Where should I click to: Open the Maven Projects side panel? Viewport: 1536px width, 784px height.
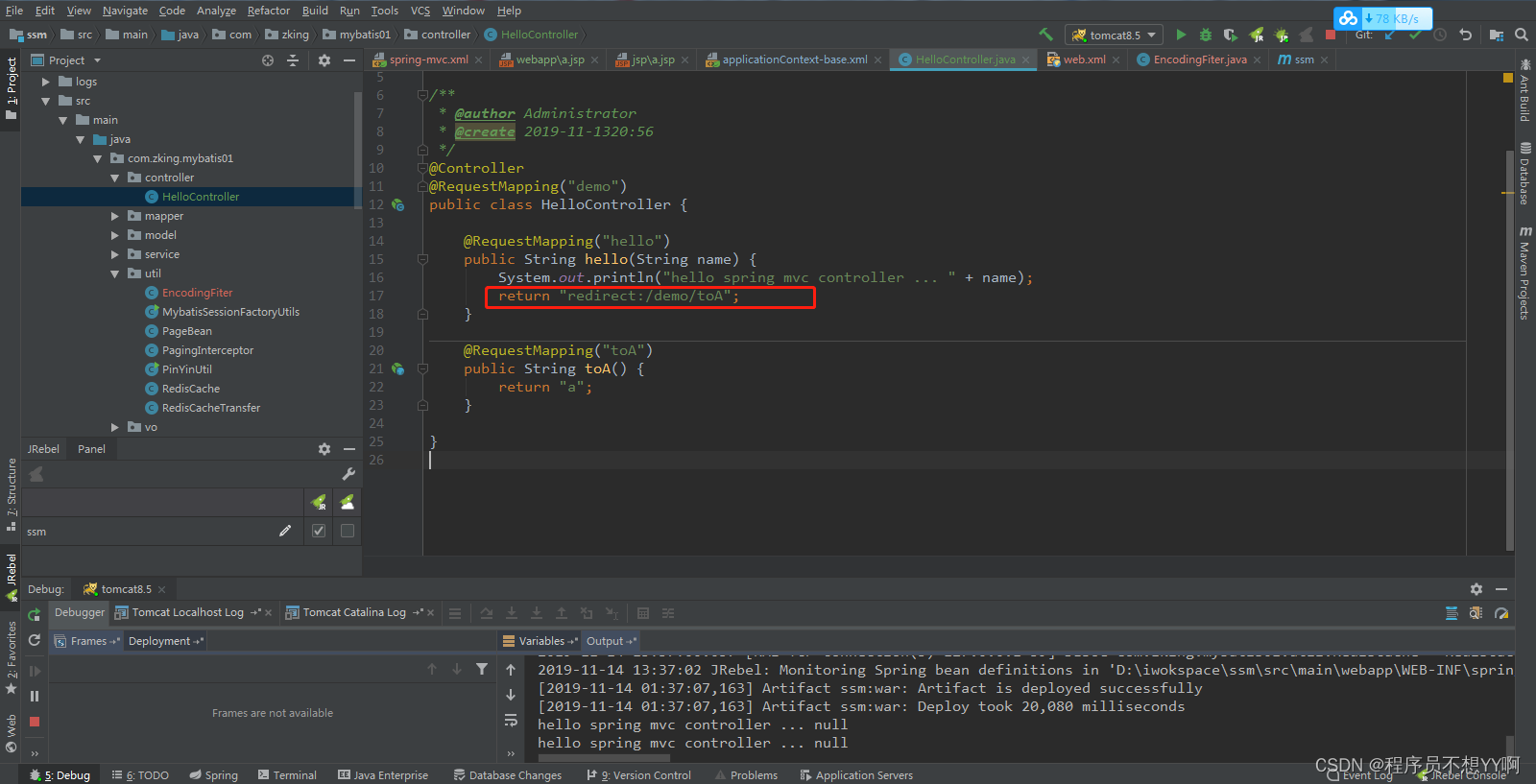(1524, 273)
